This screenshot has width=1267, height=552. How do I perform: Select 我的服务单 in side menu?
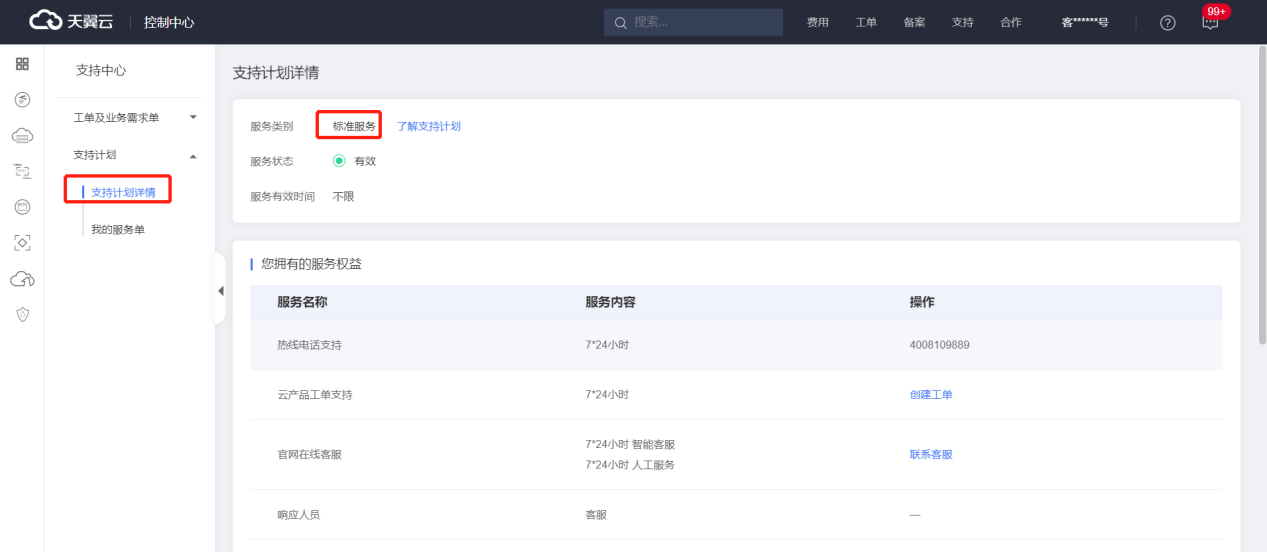(118, 230)
